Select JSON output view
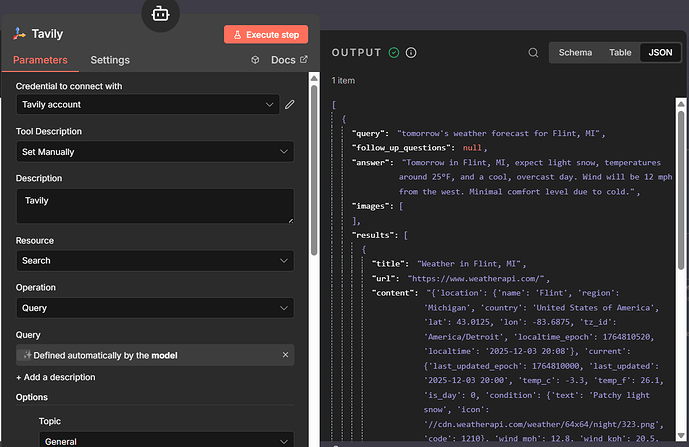Image resolution: width=689 pixels, height=447 pixels. pos(661,52)
